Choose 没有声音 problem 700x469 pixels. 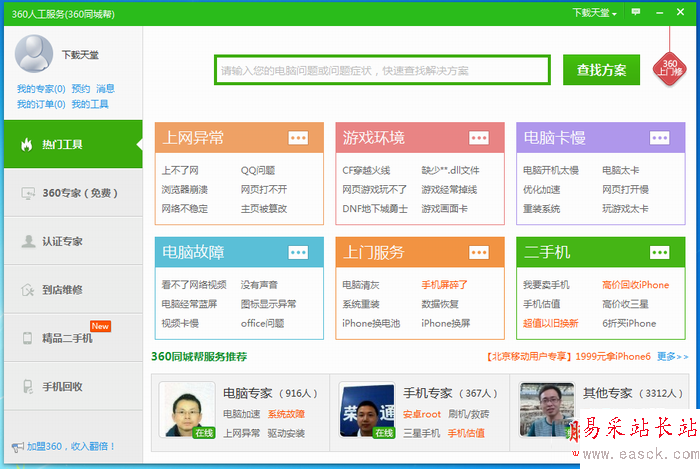click(259, 285)
